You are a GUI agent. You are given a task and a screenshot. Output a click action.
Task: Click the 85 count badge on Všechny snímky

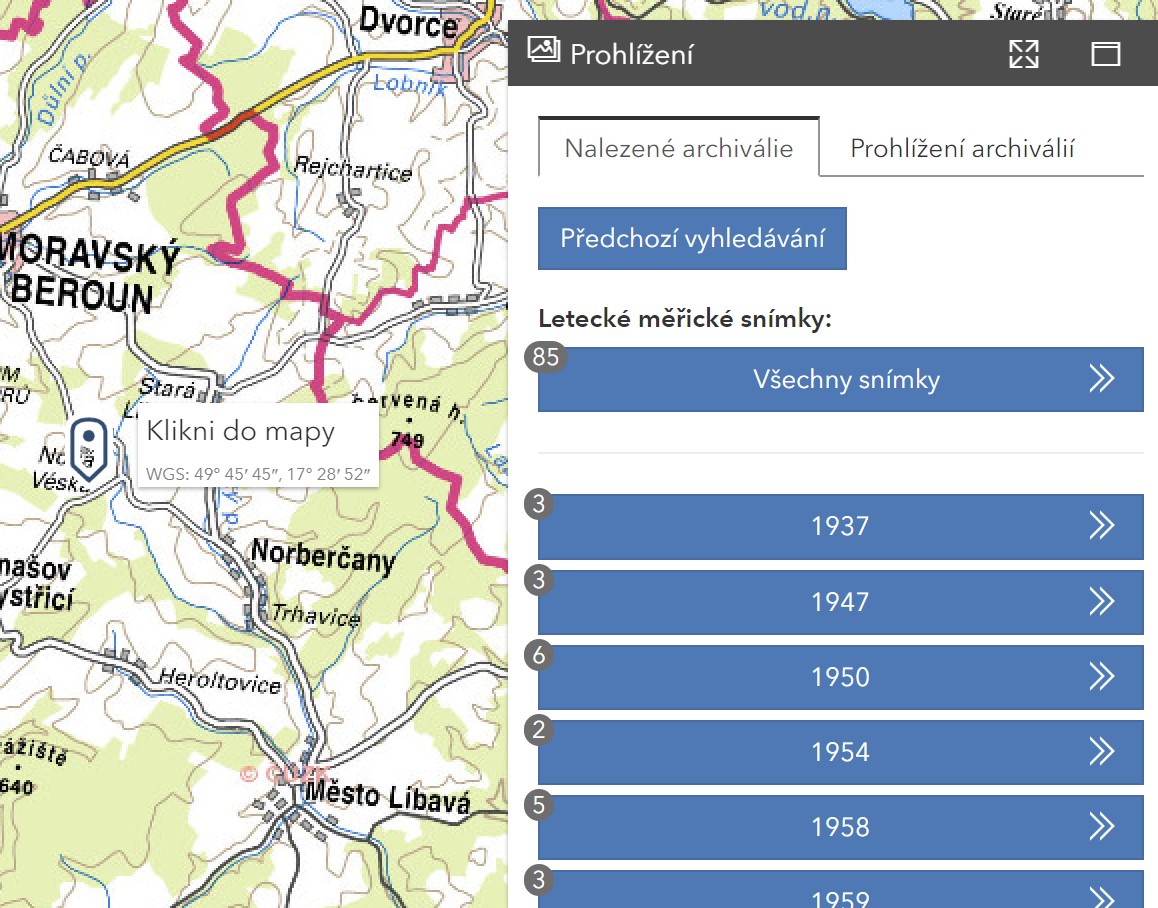pos(546,358)
